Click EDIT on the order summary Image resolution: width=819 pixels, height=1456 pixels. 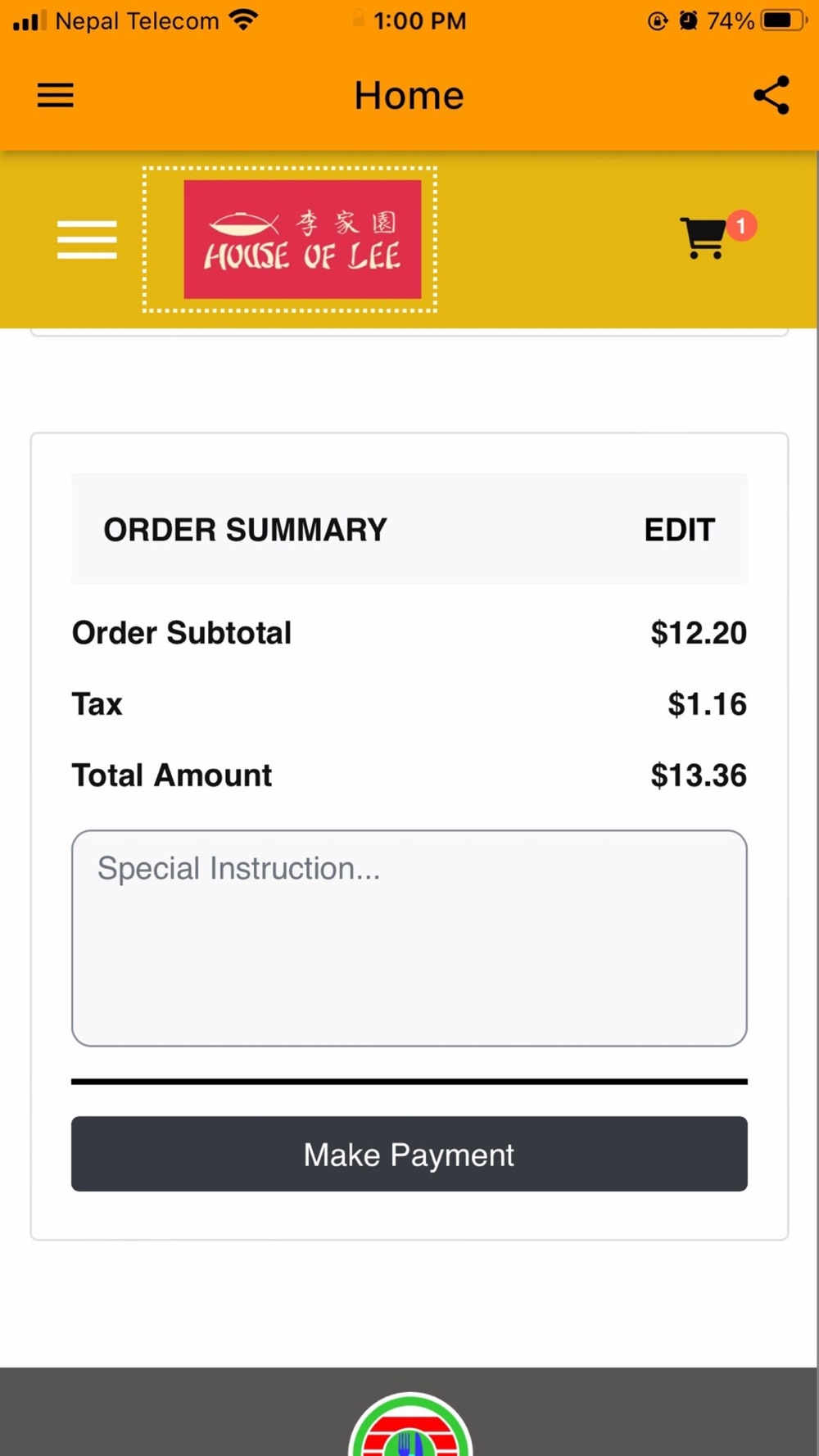point(679,530)
